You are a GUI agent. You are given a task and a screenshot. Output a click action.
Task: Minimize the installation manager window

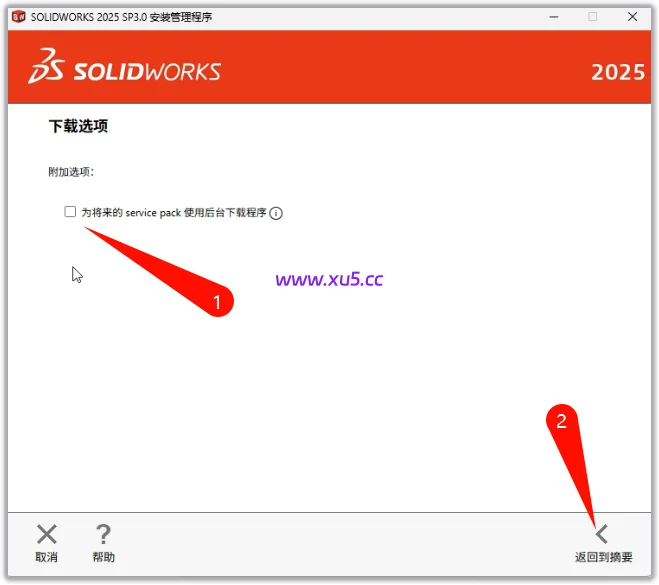click(554, 17)
